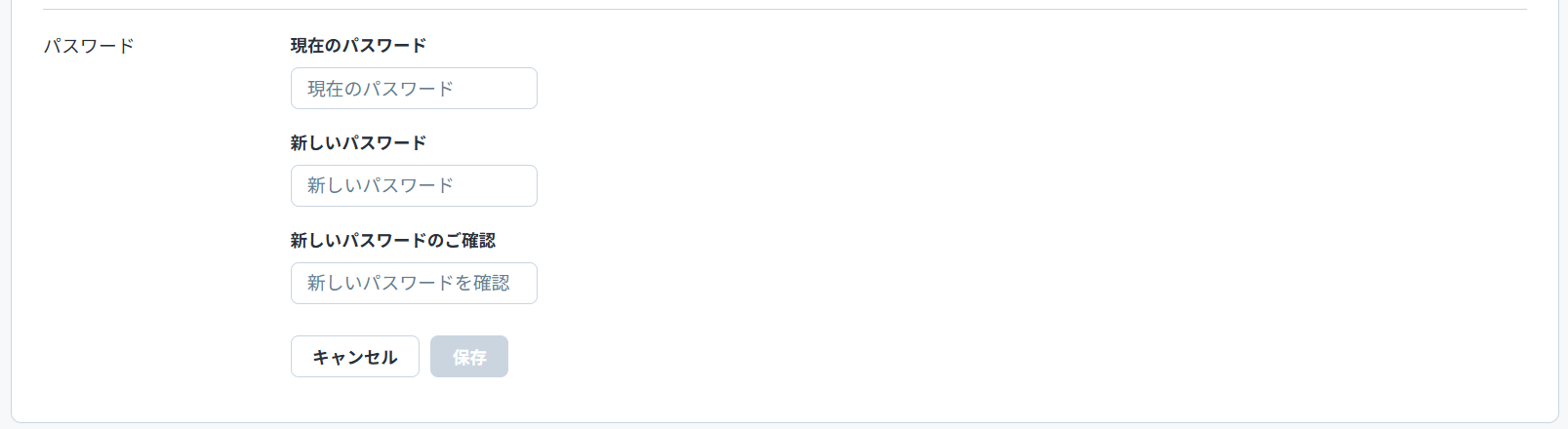Click the パスワード section heading
The height and width of the screenshot is (429, 1568).
[x=89, y=46]
